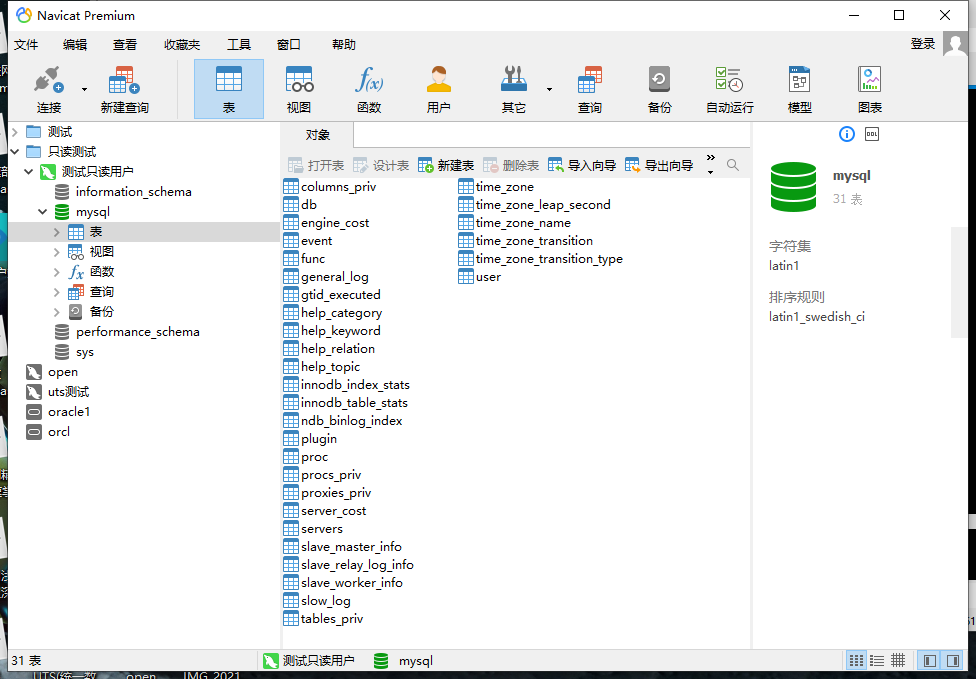The width and height of the screenshot is (976, 679).
Task: Show the DDL panel icon
Action: (872, 134)
